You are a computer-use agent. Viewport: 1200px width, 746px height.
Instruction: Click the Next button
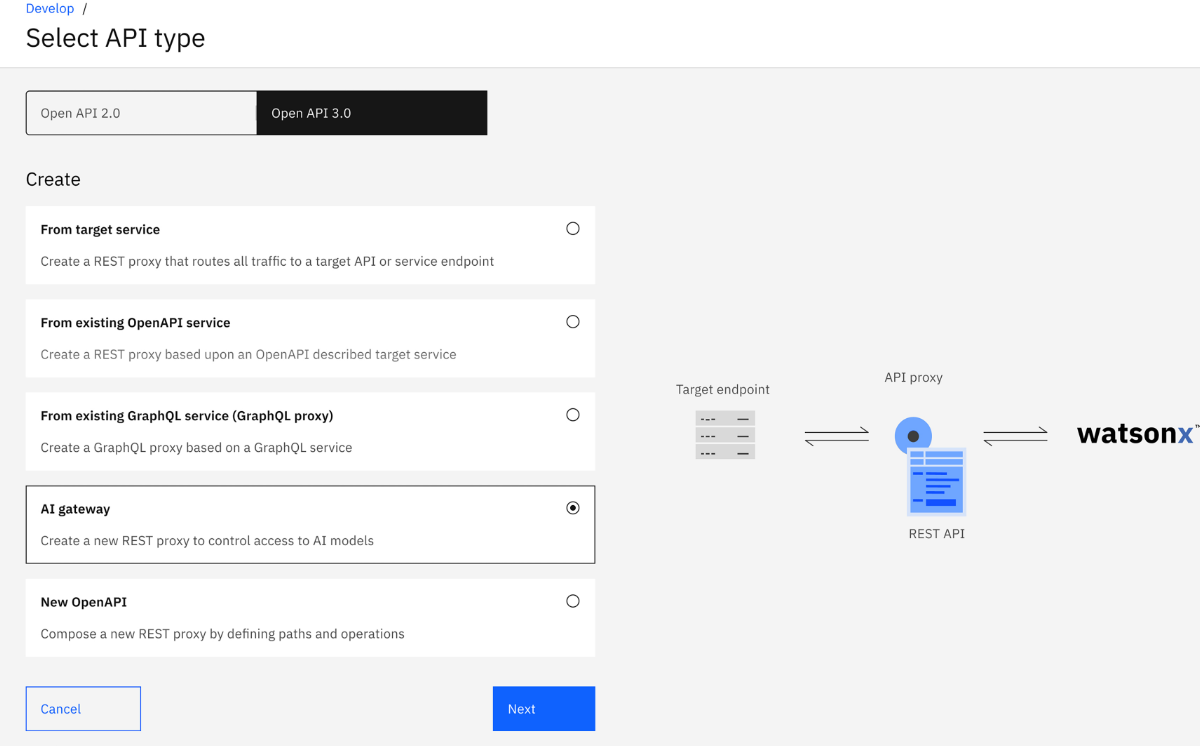pyautogui.click(x=544, y=709)
